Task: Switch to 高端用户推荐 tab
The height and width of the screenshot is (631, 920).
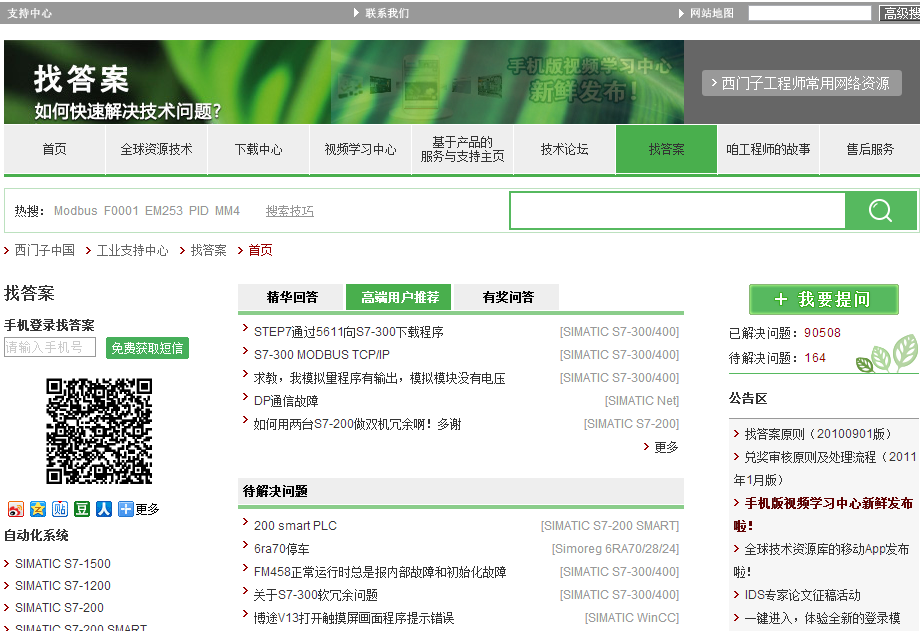Action: (399, 297)
